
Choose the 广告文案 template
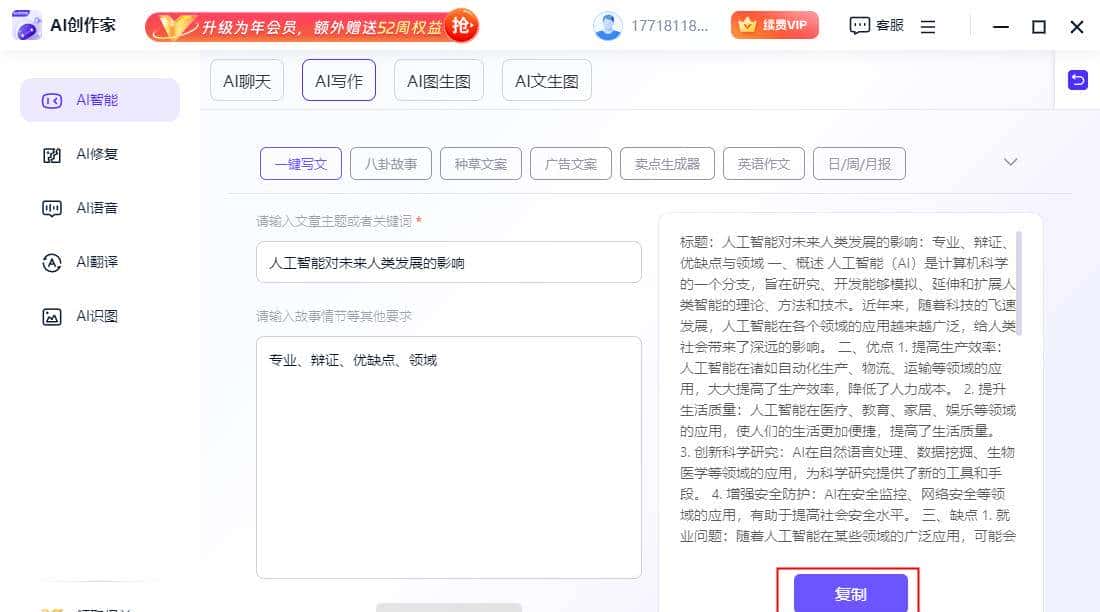pyautogui.click(x=570, y=163)
